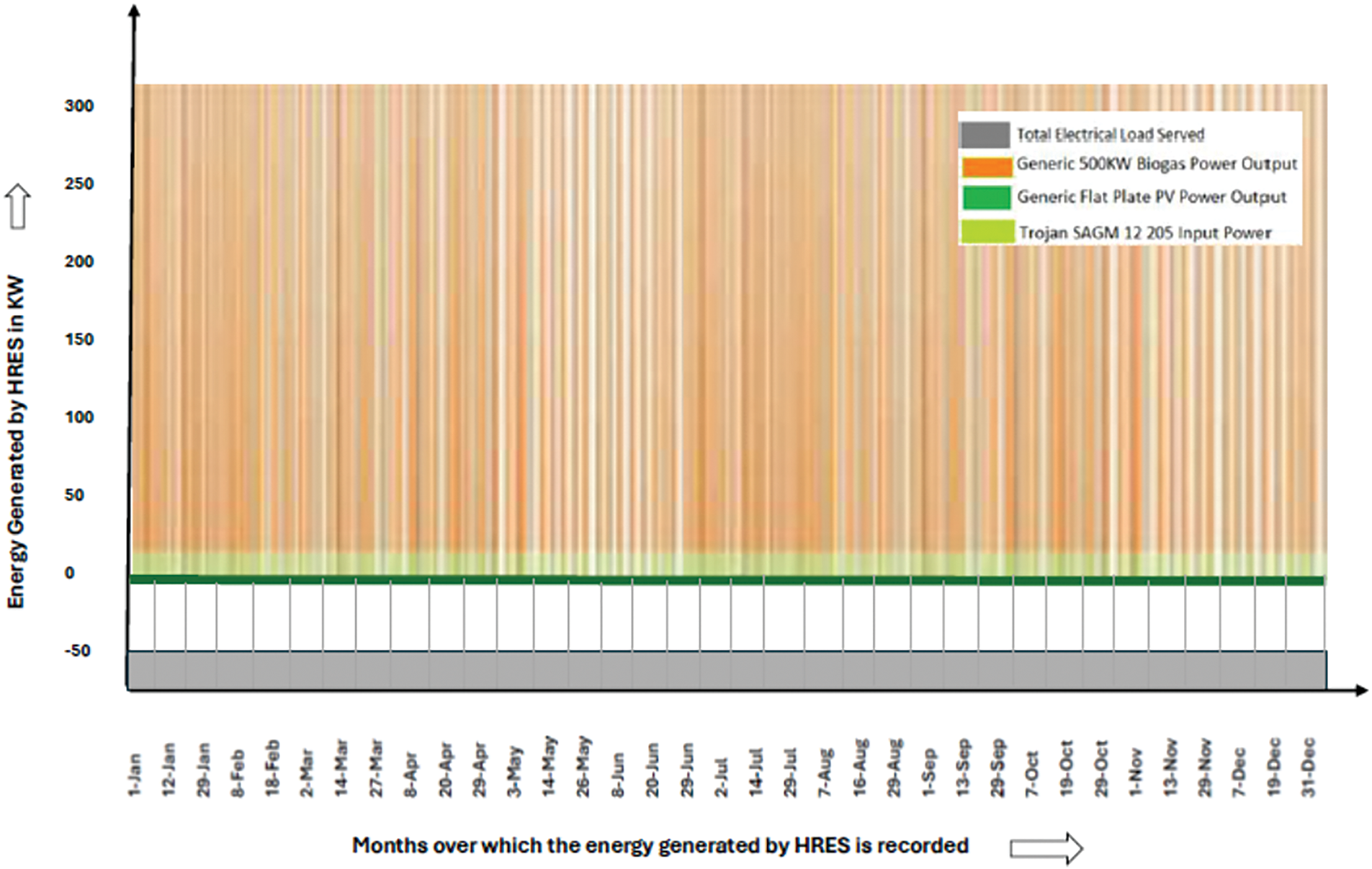
Task: Click 'Trojan SAGM 12 205 Input Power' legend entry
Action: point(1144,233)
